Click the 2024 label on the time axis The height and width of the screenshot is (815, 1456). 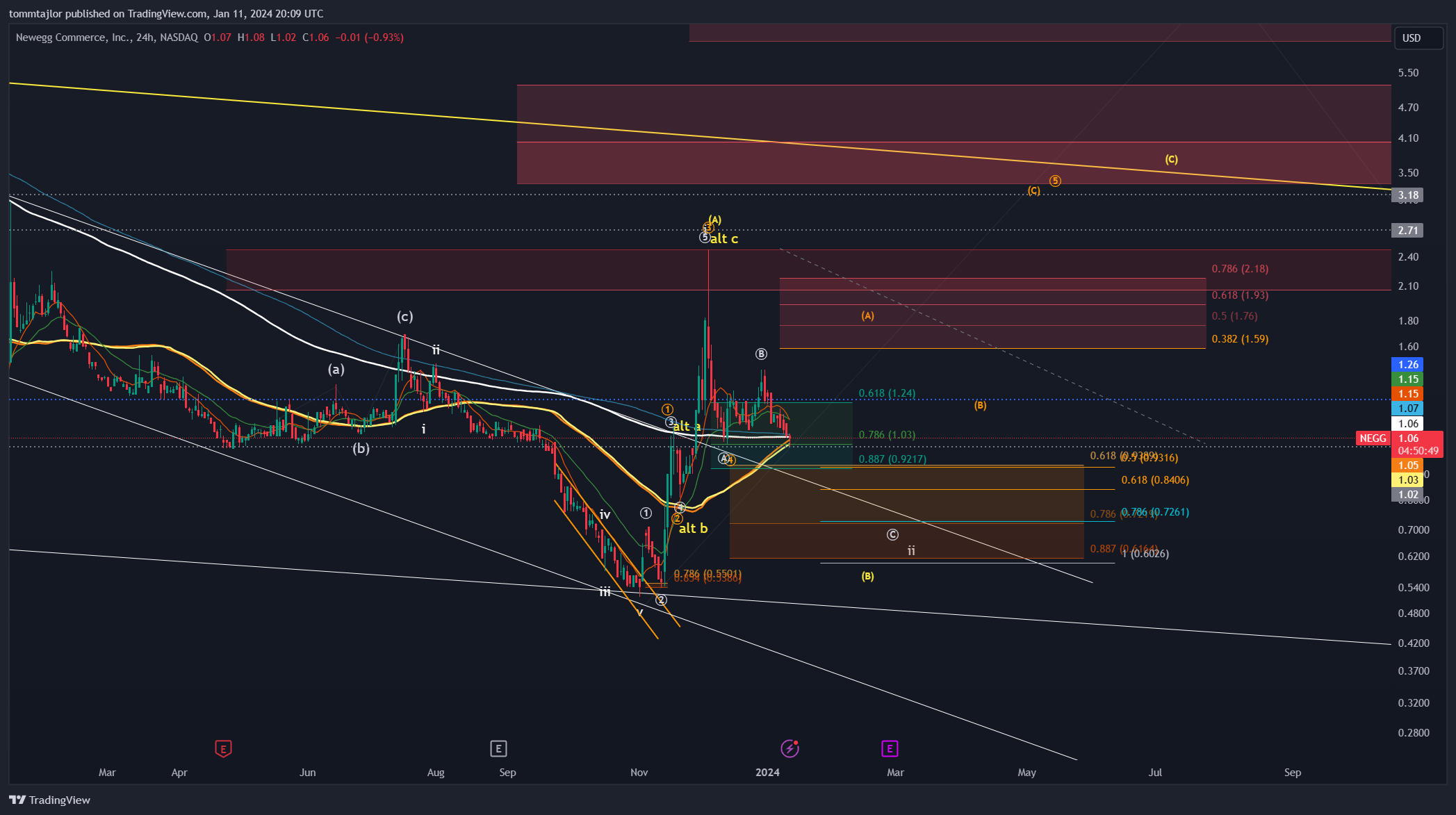[768, 773]
